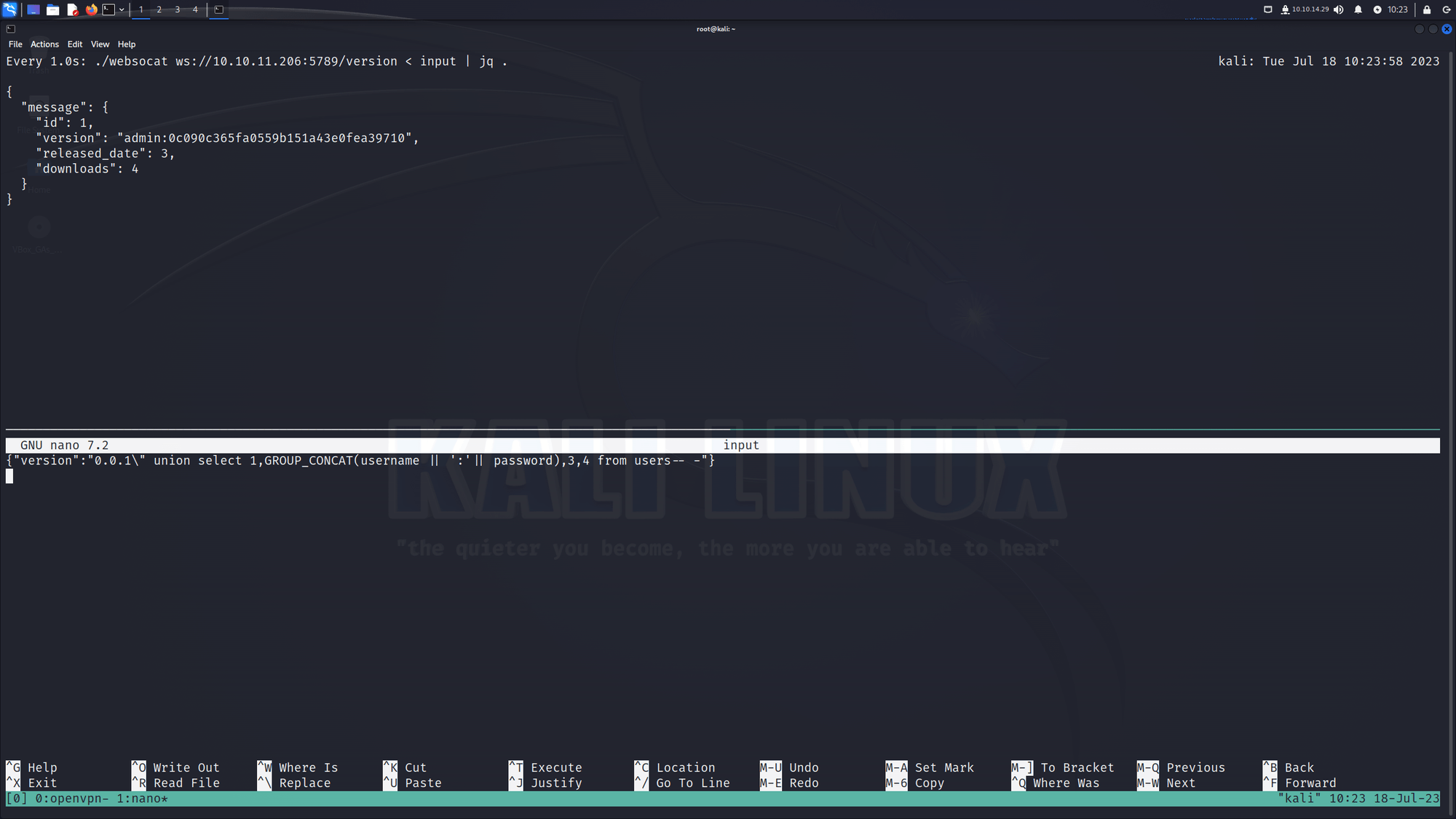Click the ^\ Replace nano shortcut
Screen dimensions: 1456x819
pyautogui.click(x=294, y=783)
